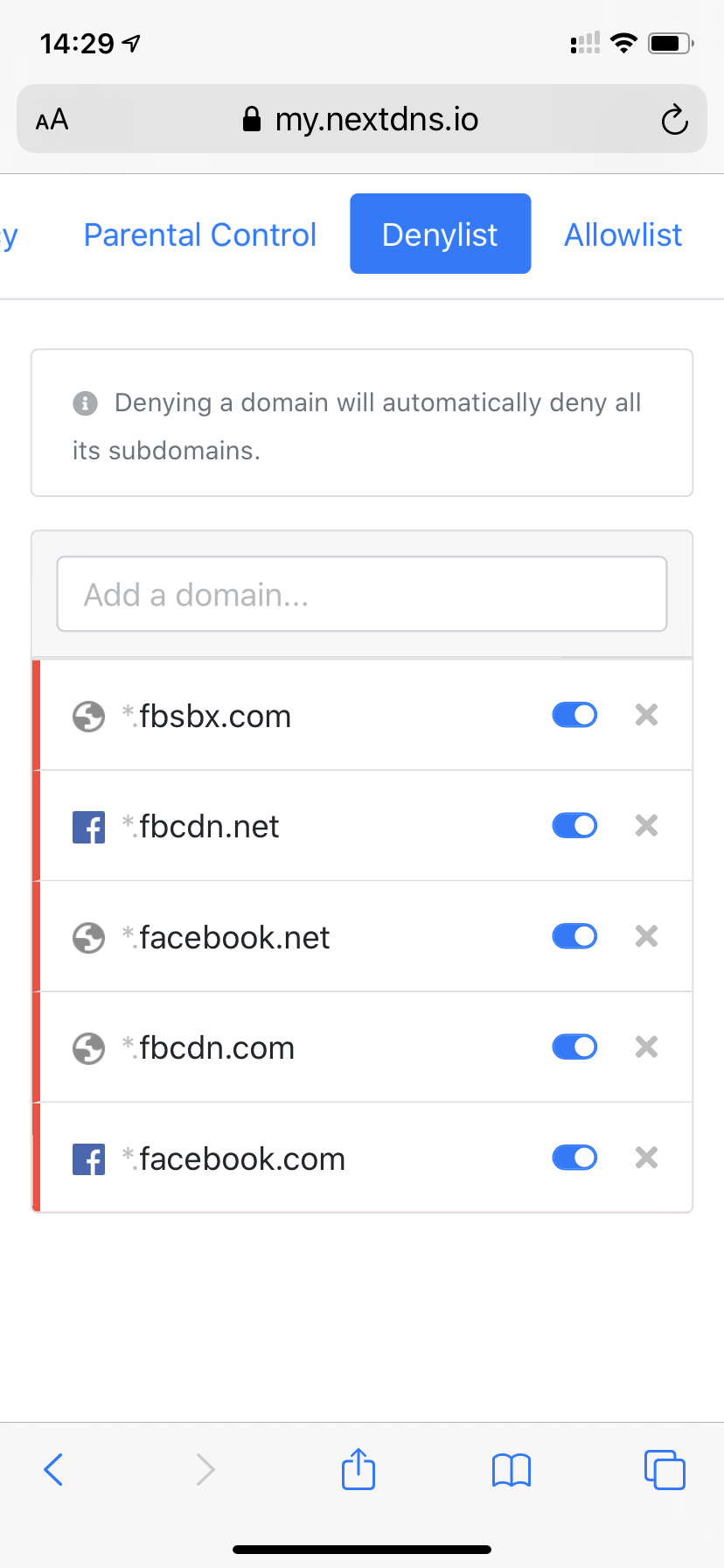Tap the Safari reload page icon
Image resolution: width=724 pixels, height=1568 pixels.
(x=674, y=120)
